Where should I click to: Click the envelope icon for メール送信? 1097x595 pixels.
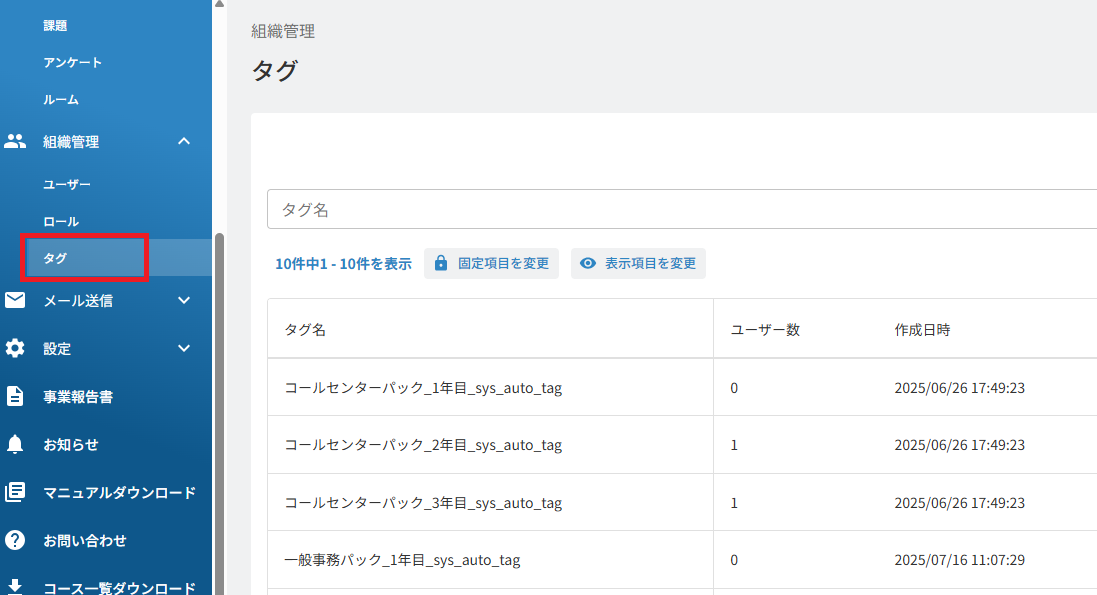15,300
